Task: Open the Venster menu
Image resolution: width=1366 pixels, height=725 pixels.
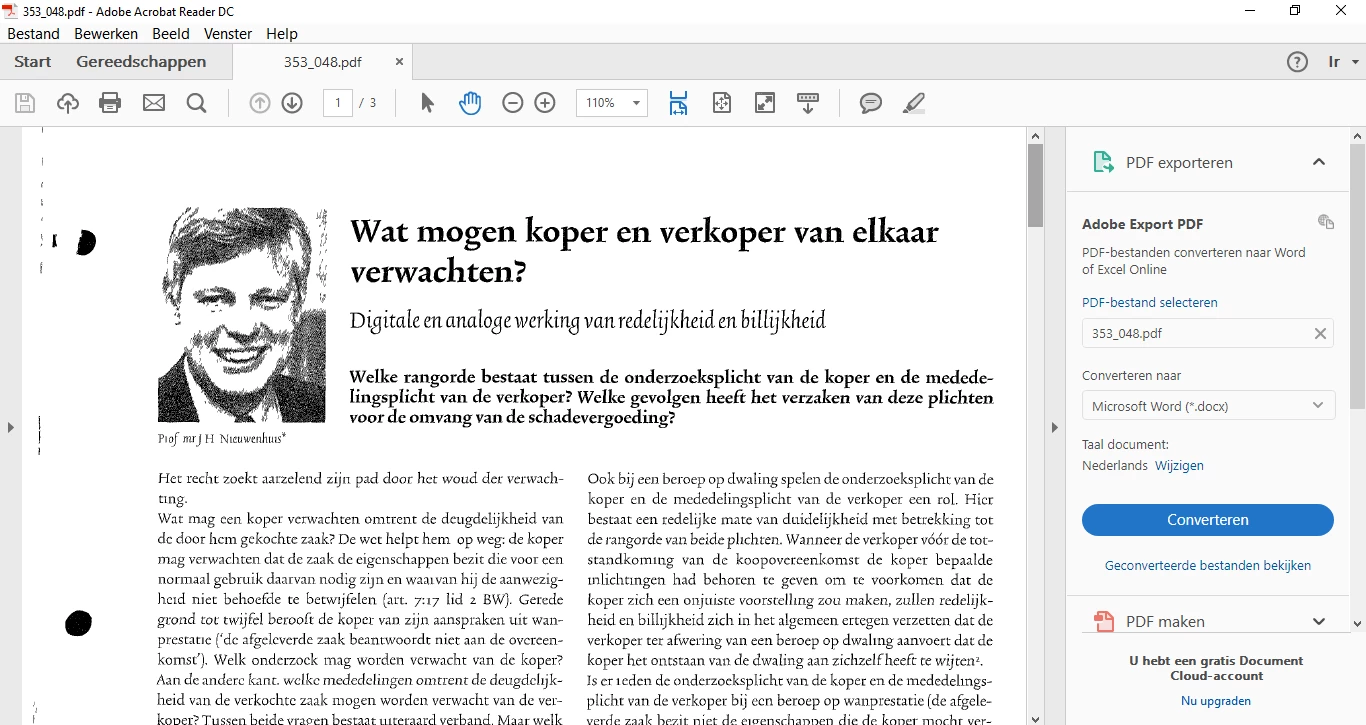Action: point(228,33)
